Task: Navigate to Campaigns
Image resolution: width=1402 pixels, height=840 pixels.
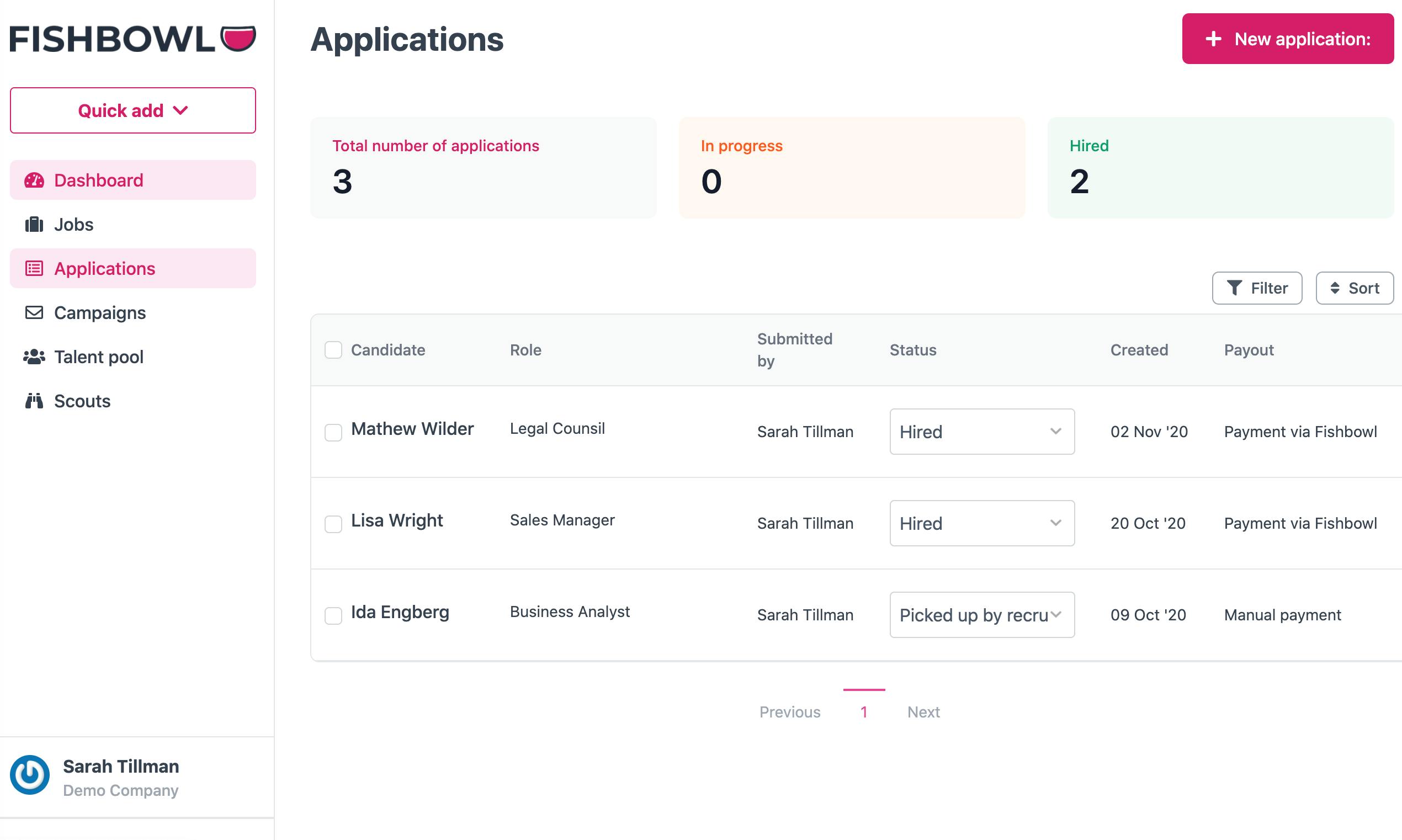Action: (133, 312)
